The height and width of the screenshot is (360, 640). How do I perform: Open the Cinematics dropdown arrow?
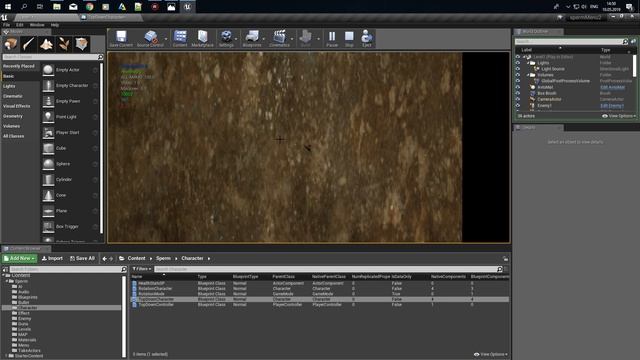pyautogui.click(x=292, y=39)
